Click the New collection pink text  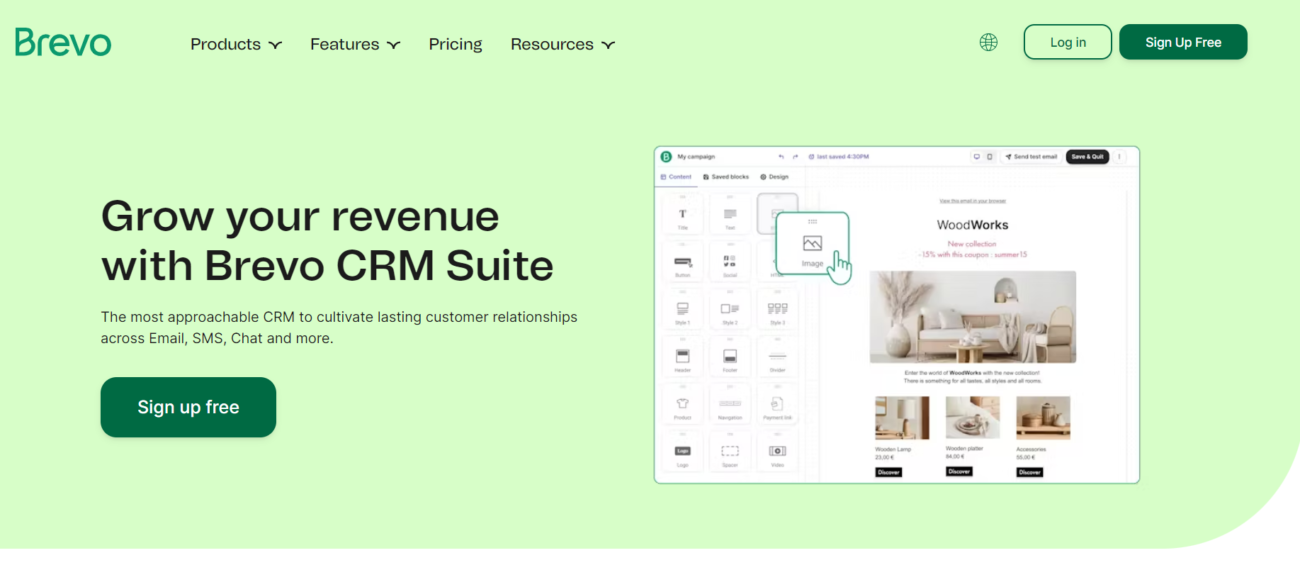[972, 244]
